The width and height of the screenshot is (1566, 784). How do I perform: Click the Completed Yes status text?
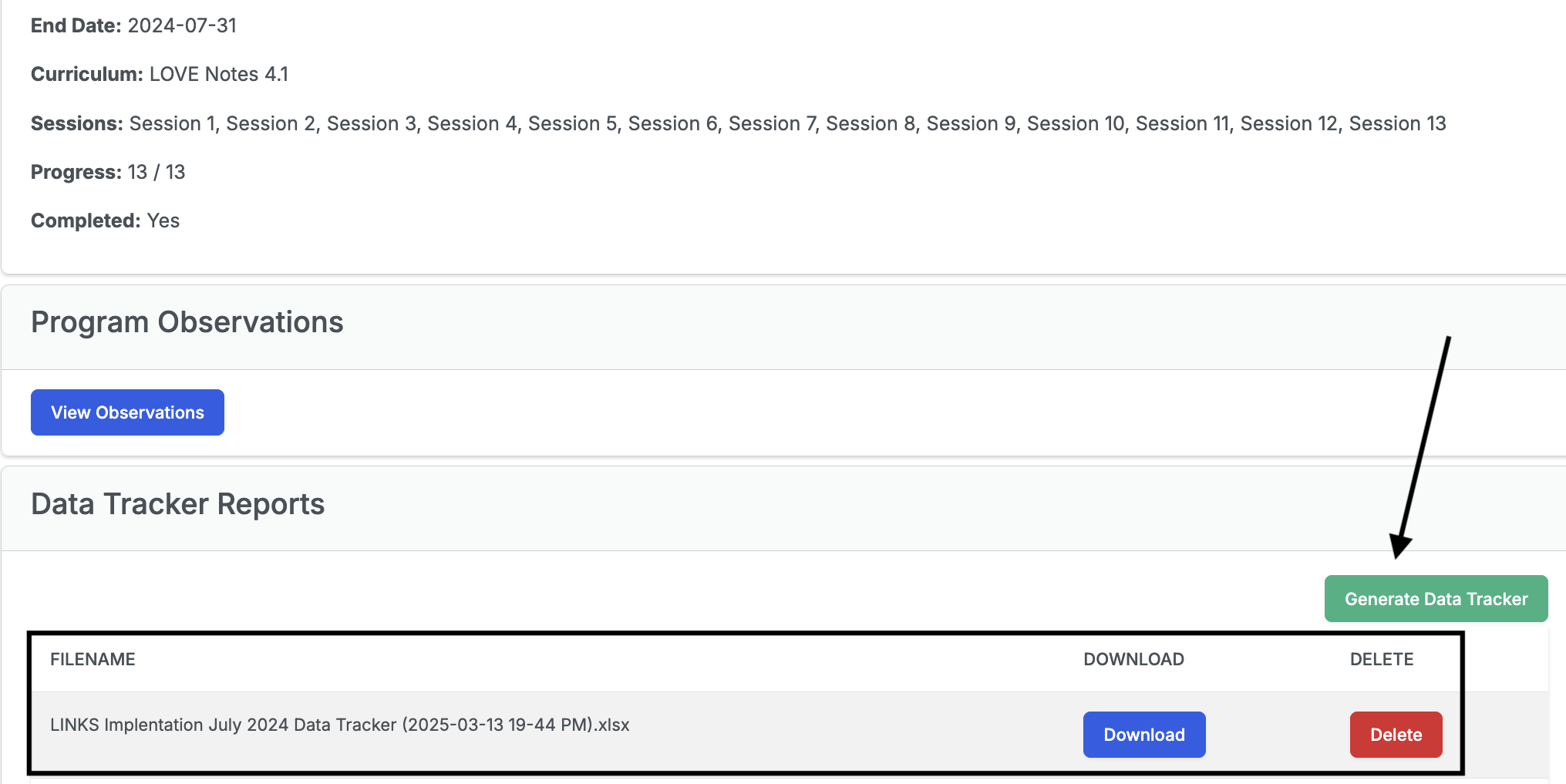tap(163, 220)
